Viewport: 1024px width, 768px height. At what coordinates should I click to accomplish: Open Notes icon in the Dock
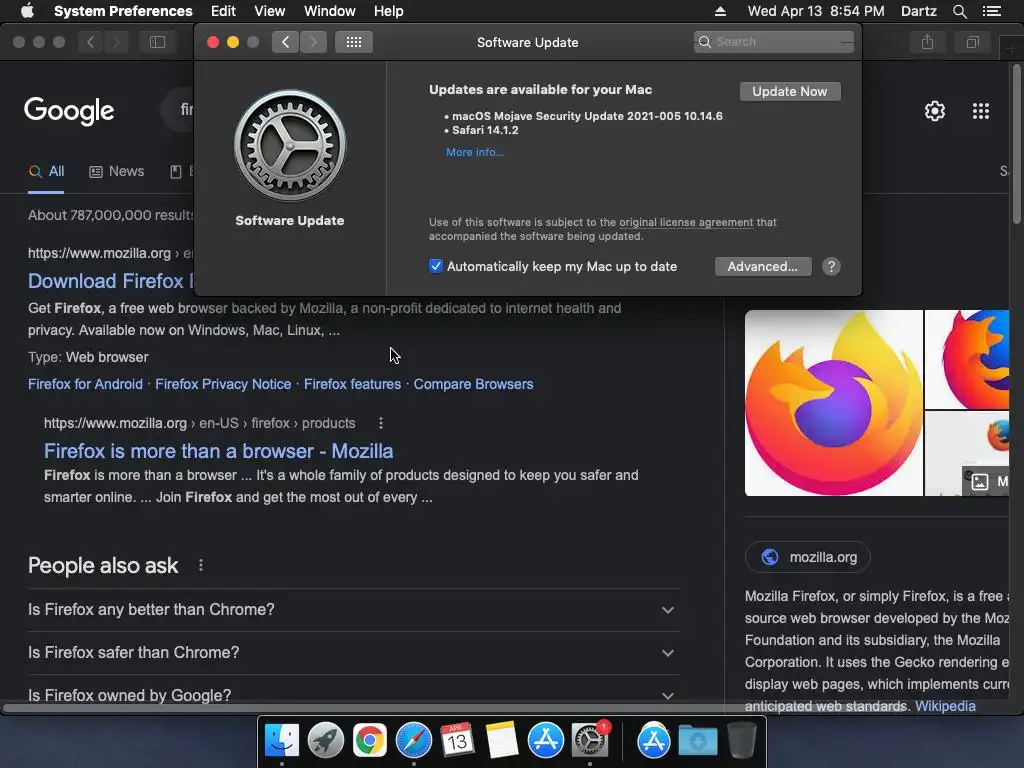[x=502, y=740]
